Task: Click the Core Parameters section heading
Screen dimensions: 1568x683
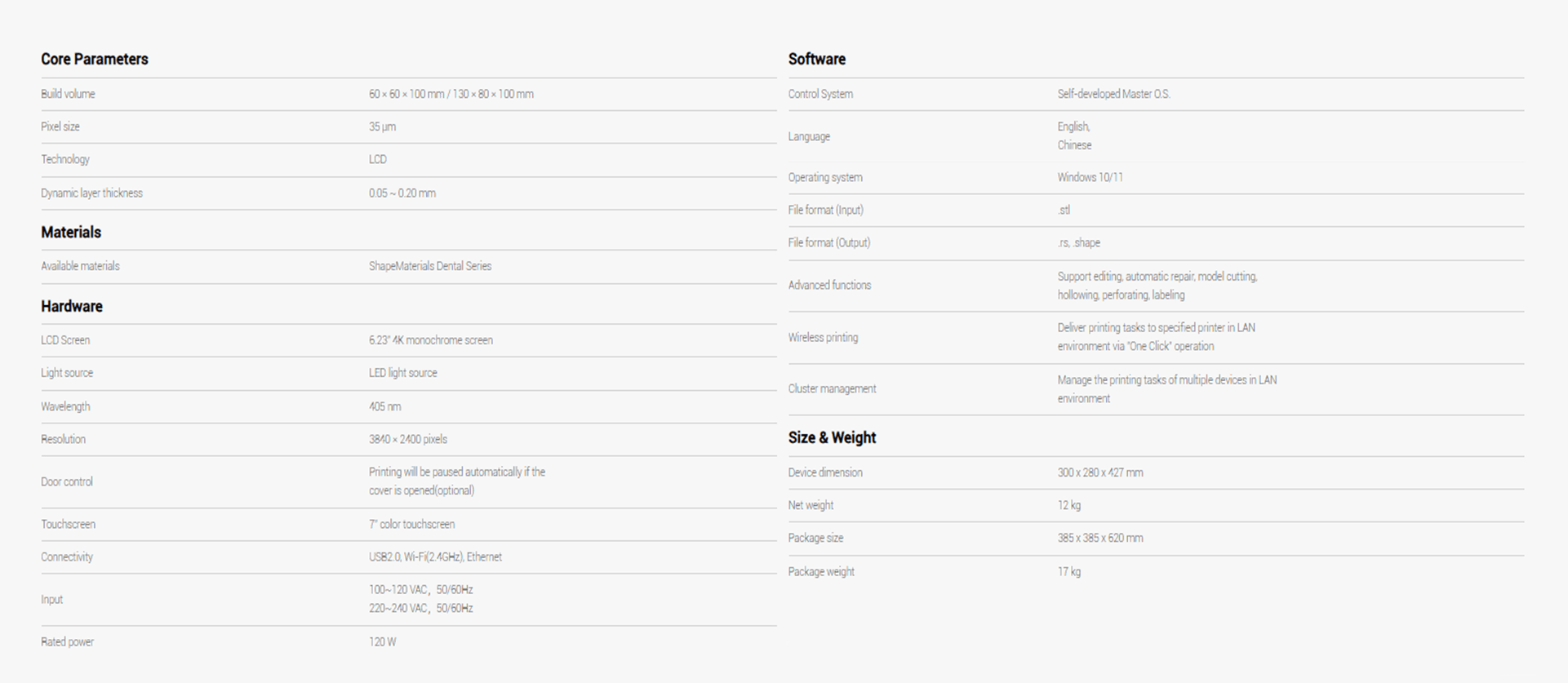Action: [x=95, y=60]
